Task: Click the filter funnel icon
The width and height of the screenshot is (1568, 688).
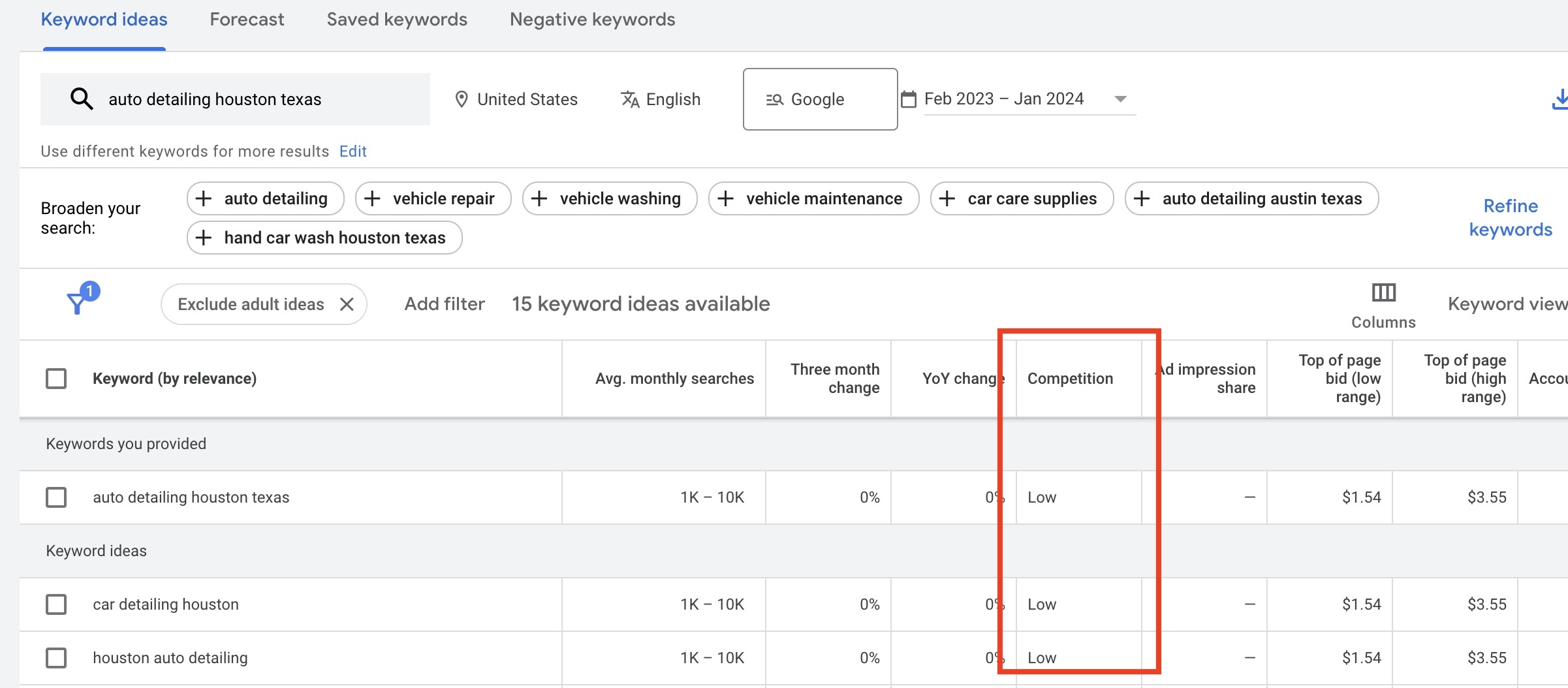Action: [78, 303]
